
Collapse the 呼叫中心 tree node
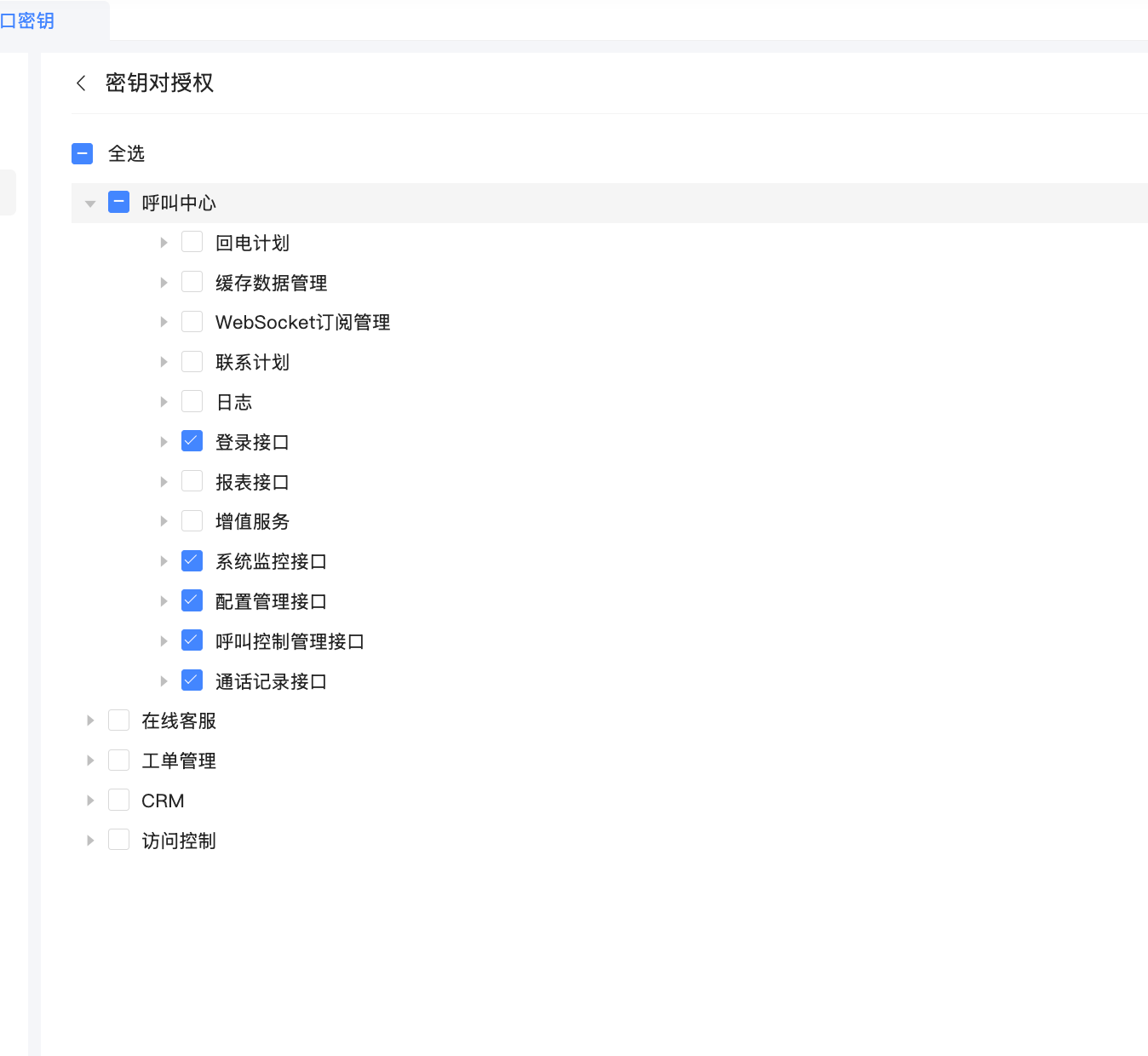pyautogui.click(x=90, y=204)
